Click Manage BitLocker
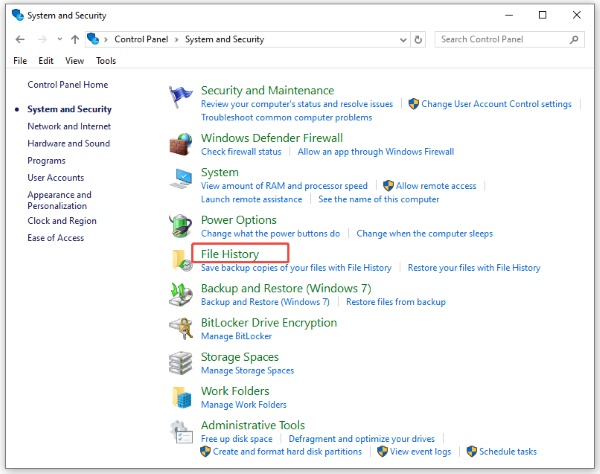 point(236,336)
